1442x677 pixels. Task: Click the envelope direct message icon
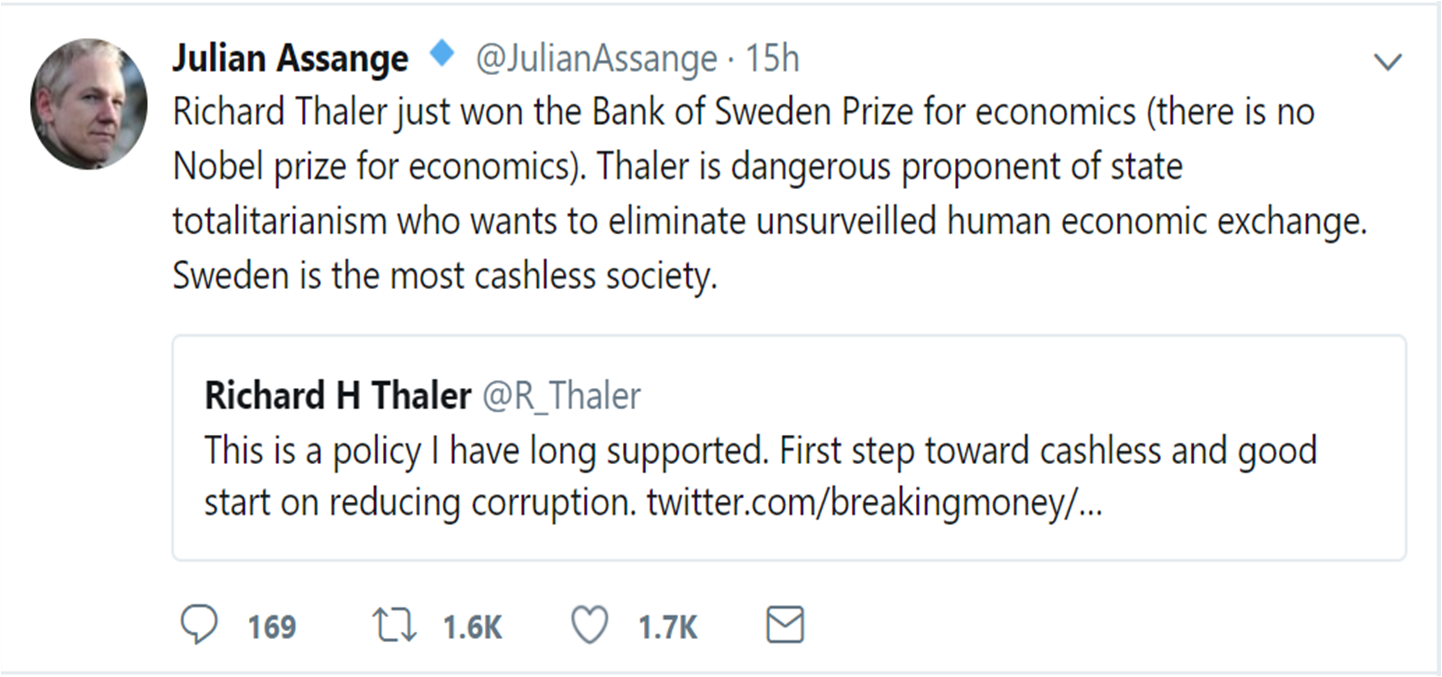[x=785, y=626]
